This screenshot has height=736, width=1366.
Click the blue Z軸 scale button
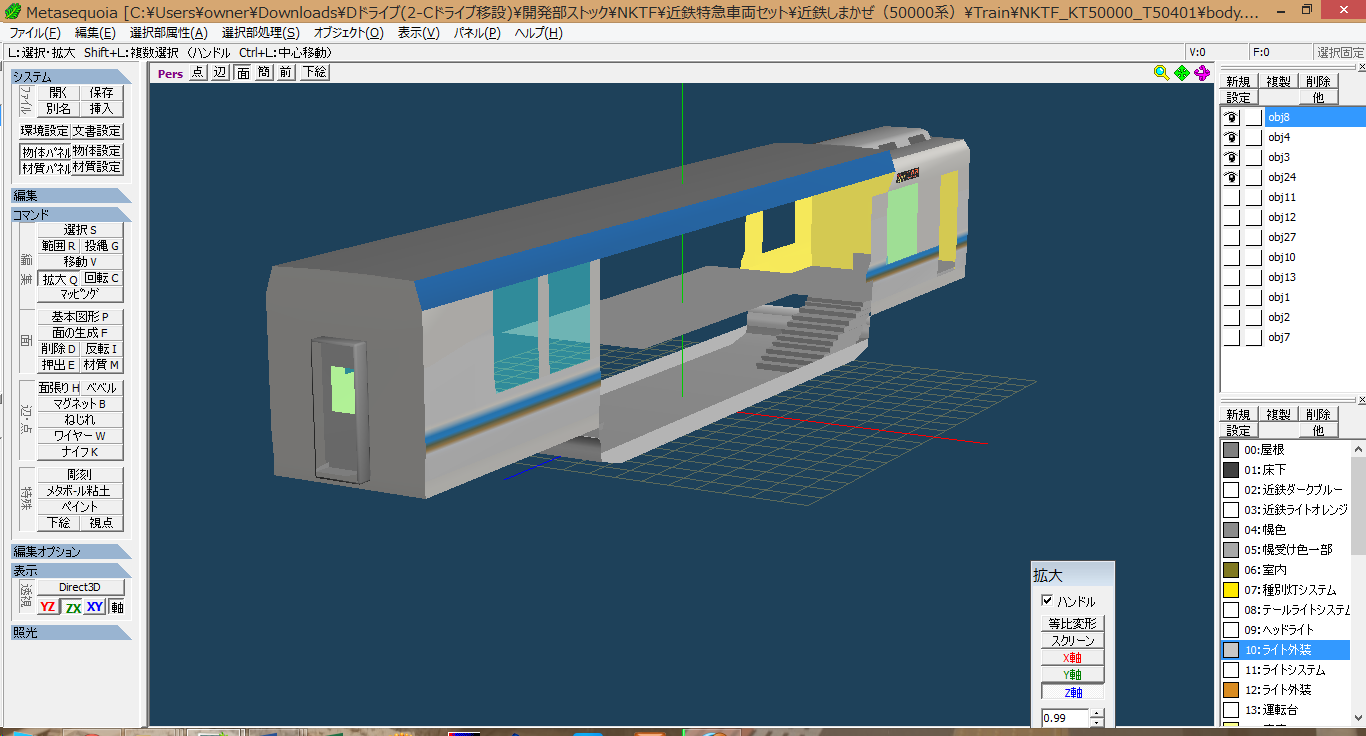click(1072, 692)
